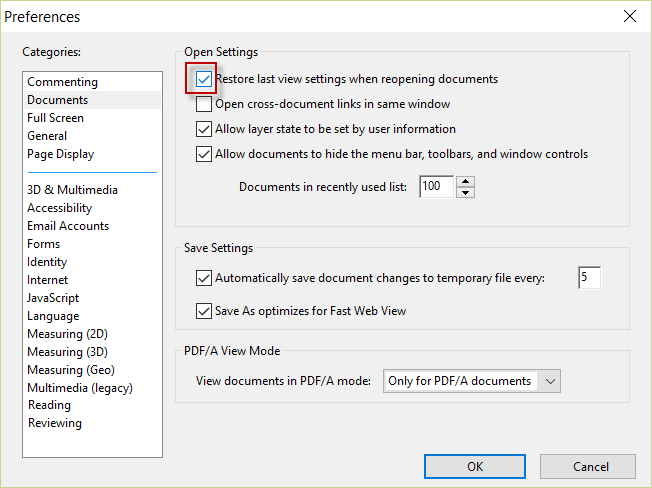The width and height of the screenshot is (652, 488).
Task: Disable automatic save to temporary file
Action: coord(204,278)
